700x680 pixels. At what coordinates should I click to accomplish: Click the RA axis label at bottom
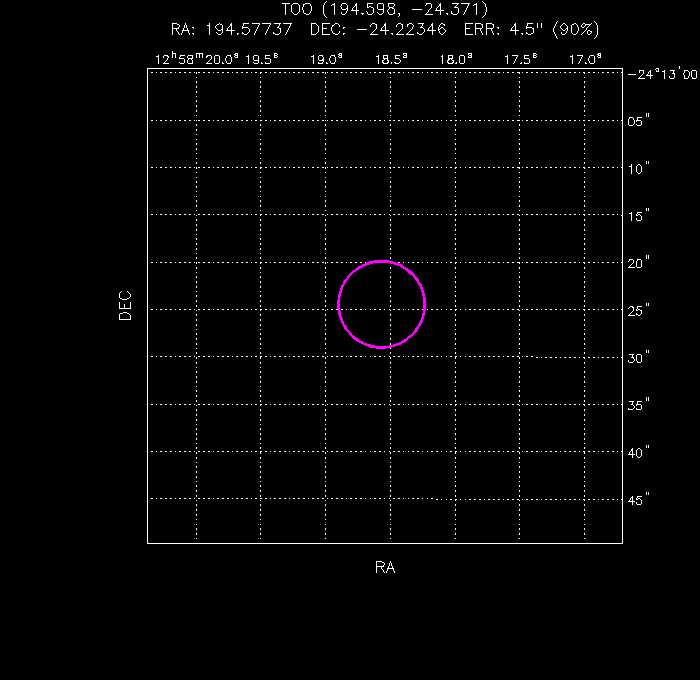pyautogui.click(x=385, y=568)
